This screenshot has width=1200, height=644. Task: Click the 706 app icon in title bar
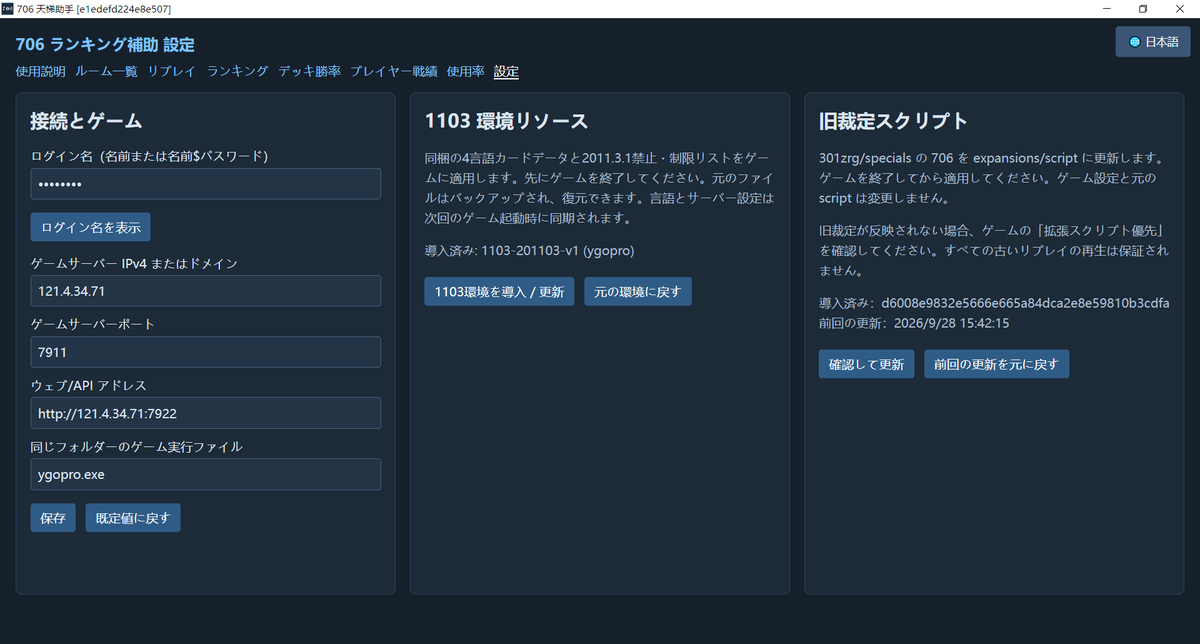click(8, 9)
